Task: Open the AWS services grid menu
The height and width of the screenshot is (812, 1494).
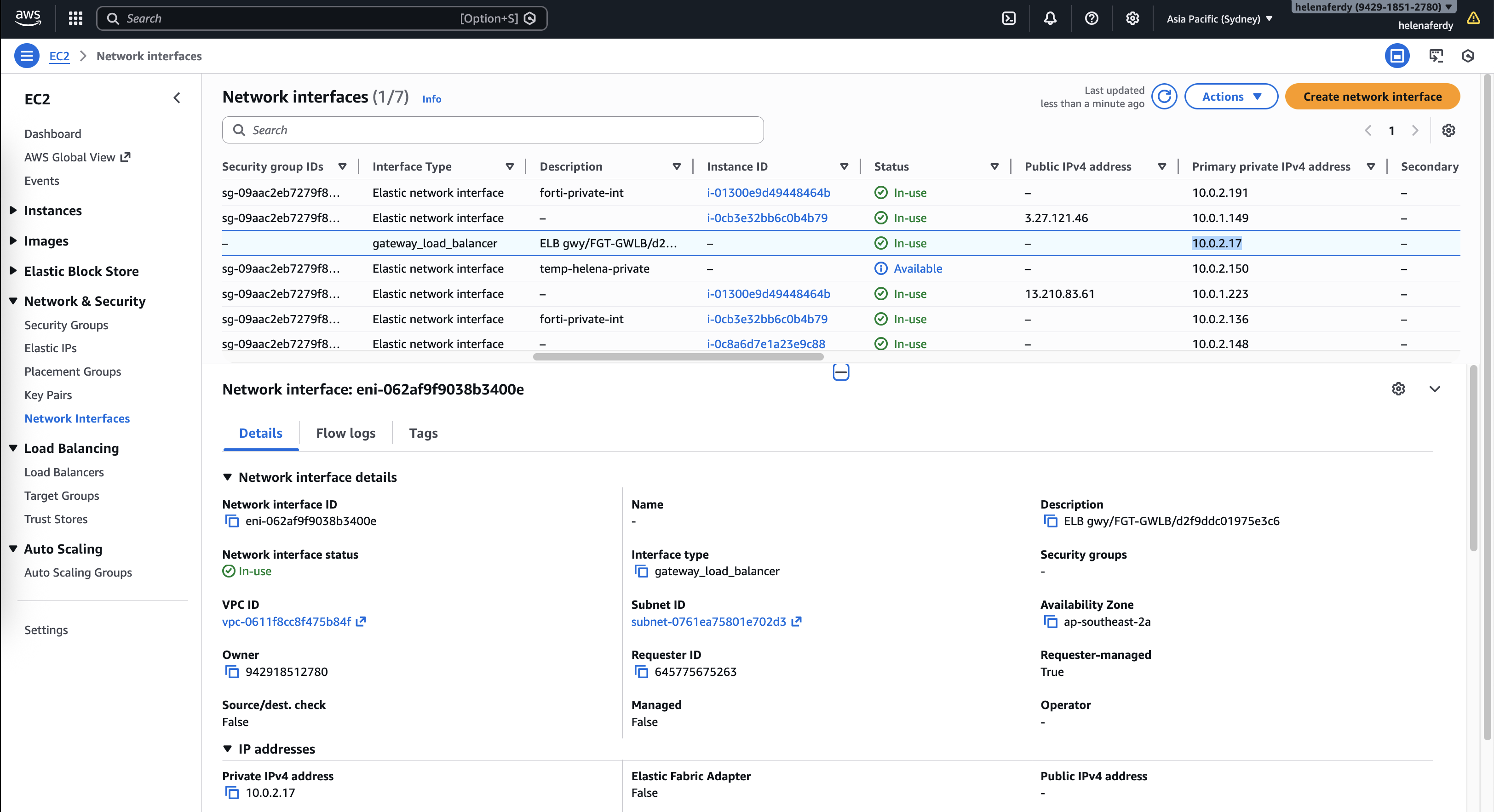Action: 75,18
